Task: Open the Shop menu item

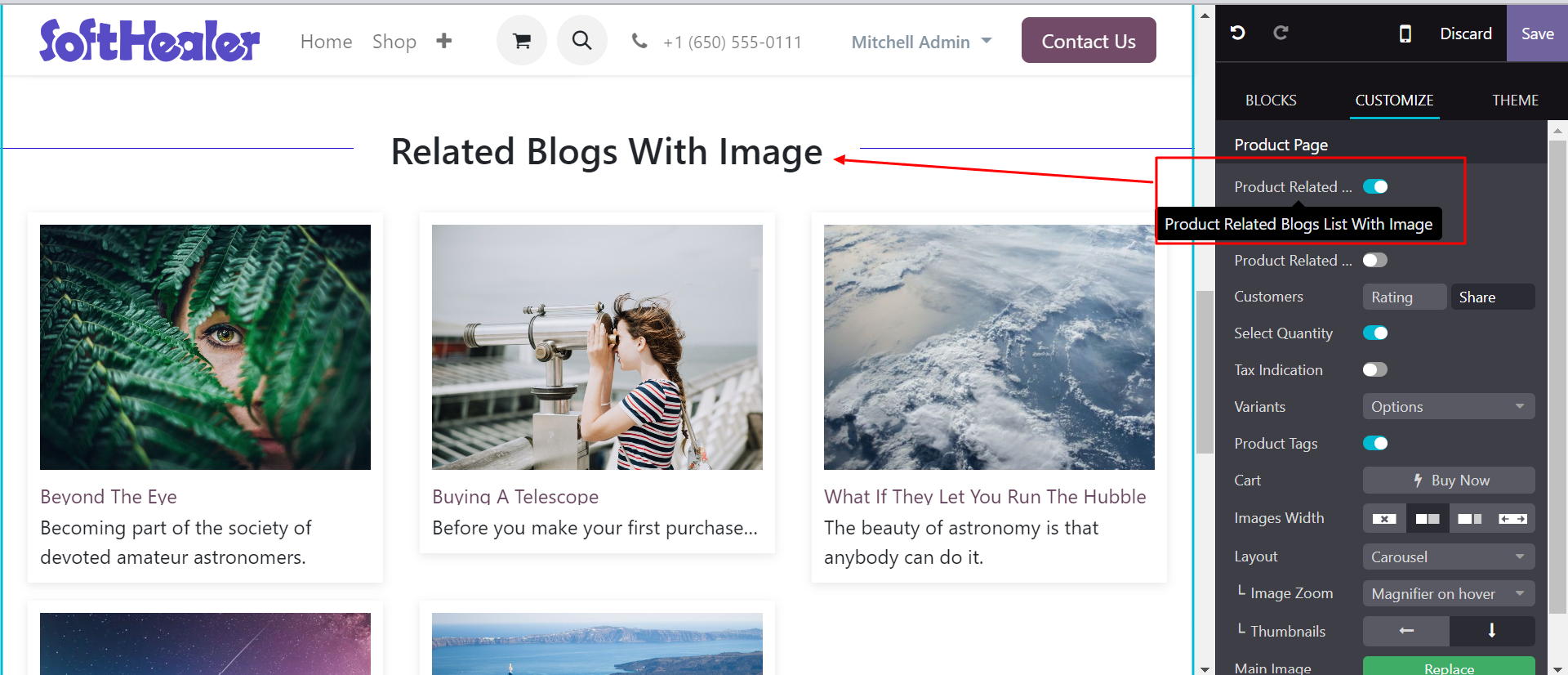Action: pos(394,41)
